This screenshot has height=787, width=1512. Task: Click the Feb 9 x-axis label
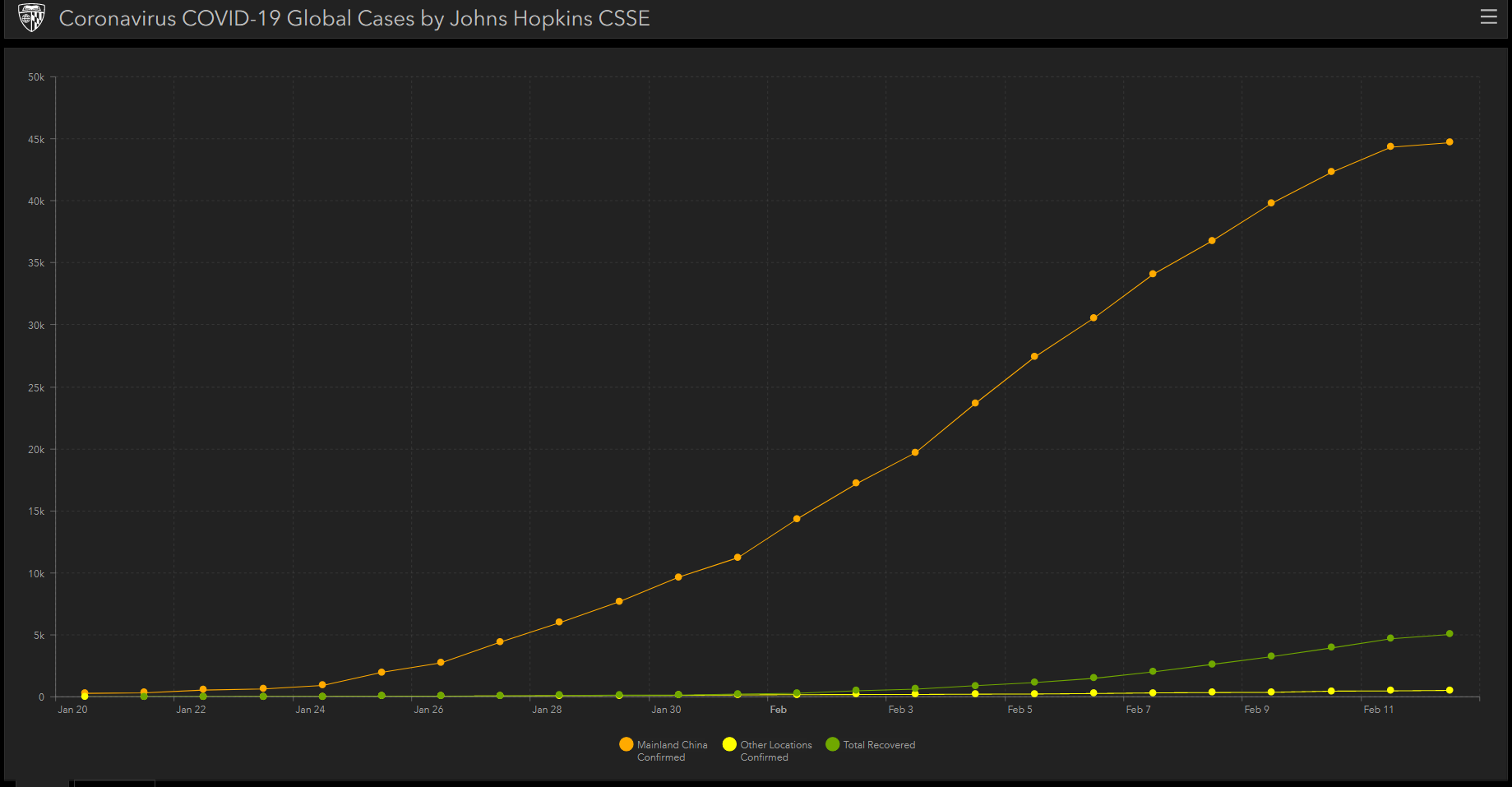1256,710
